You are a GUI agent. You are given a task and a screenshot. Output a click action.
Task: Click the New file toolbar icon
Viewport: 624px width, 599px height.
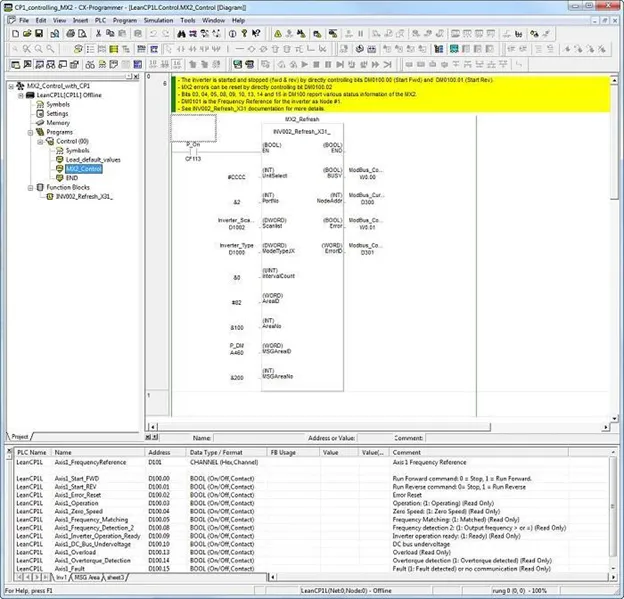16,33
